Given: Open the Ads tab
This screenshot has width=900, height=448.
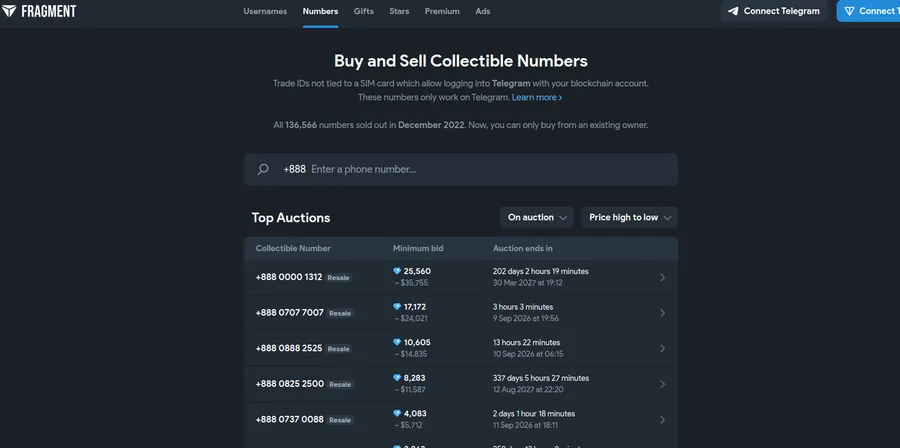Looking at the screenshot, I should coord(483,11).
